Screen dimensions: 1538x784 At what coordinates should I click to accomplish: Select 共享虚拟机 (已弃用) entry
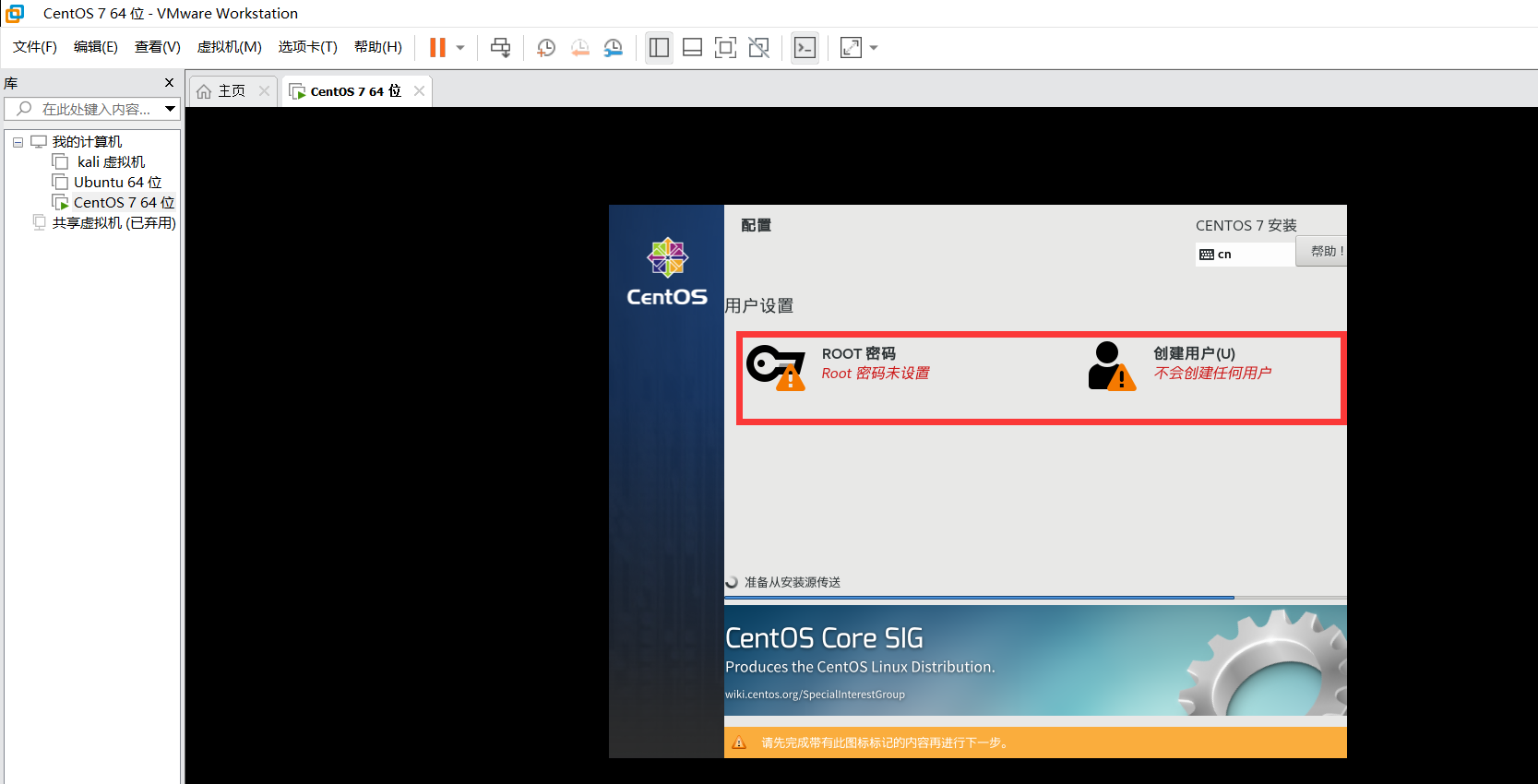pyautogui.click(x=113, y=223)
